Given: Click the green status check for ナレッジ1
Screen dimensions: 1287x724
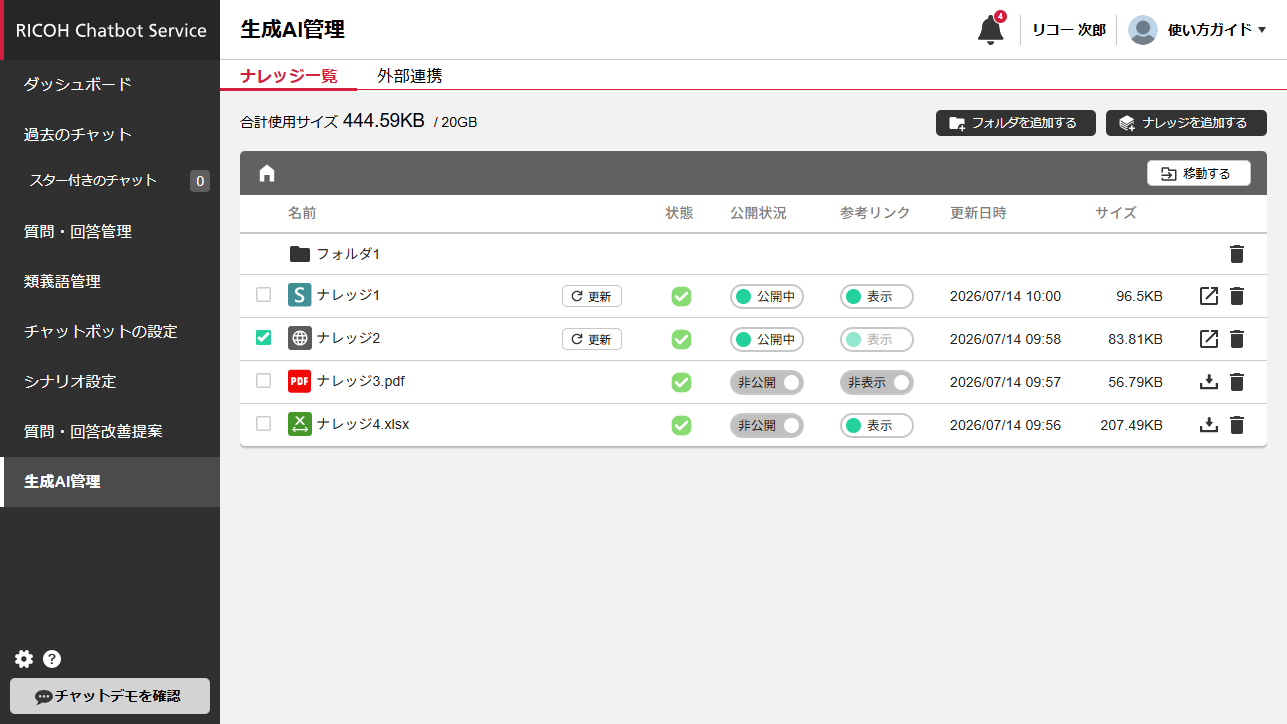Looking at the screenshot, I should [681, 296].
